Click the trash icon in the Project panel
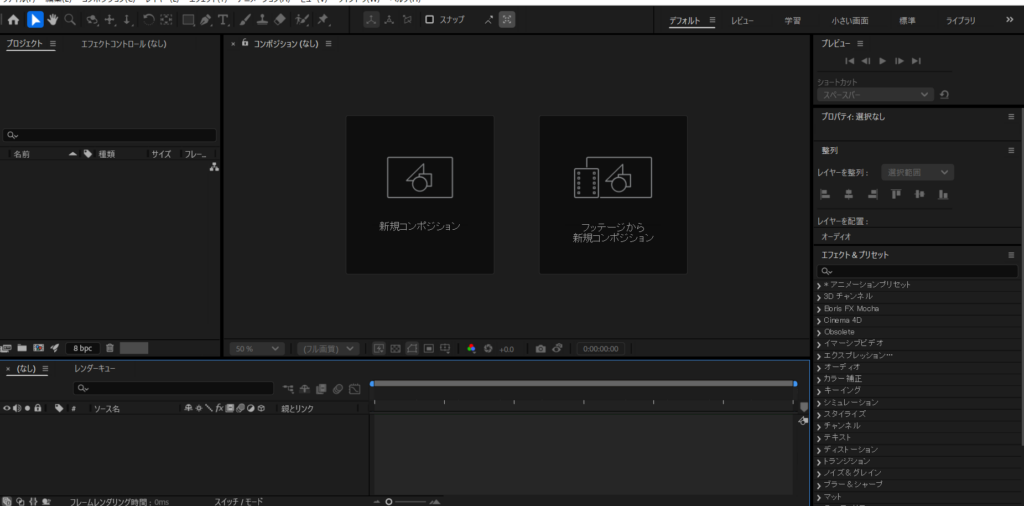This screenshot has height=506, width=1024. (x=110, y=348)
